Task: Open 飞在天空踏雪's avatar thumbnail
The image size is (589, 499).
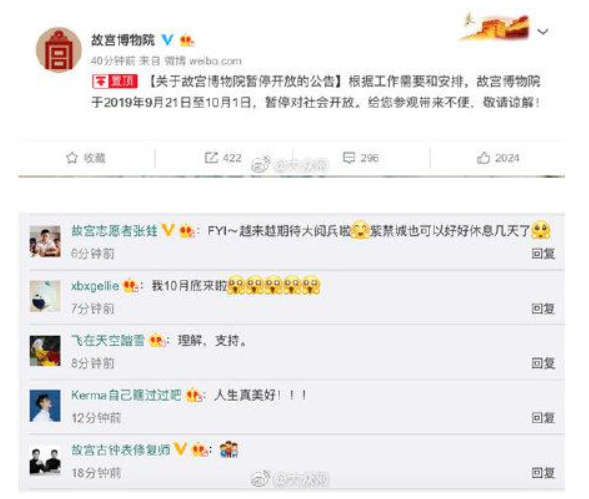Action: click(x=45, y=351)
